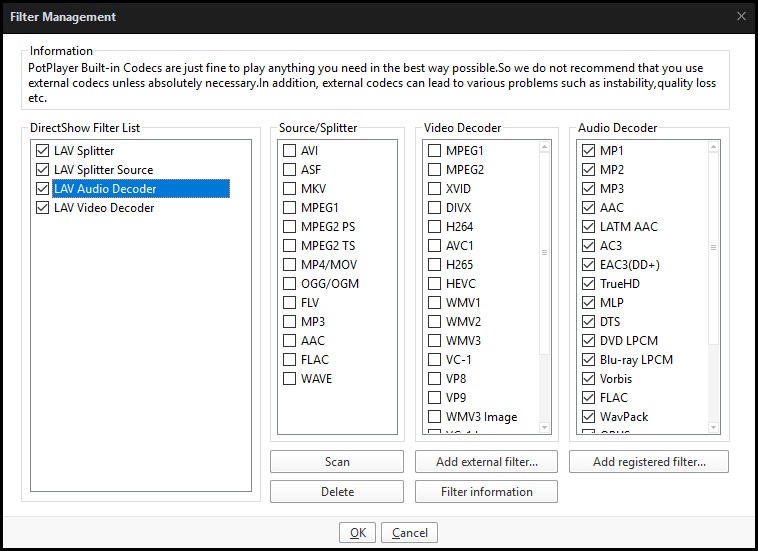Click Video Decoder scrollbar up arrow
758x551 pixels.
point(544,146)
